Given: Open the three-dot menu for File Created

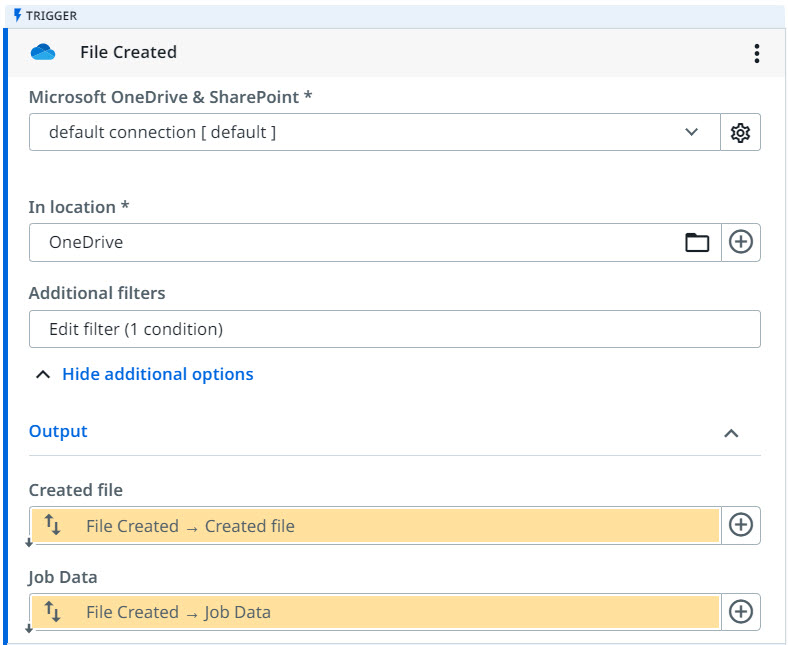Looking at the screenshot, I should coord(757,53).
